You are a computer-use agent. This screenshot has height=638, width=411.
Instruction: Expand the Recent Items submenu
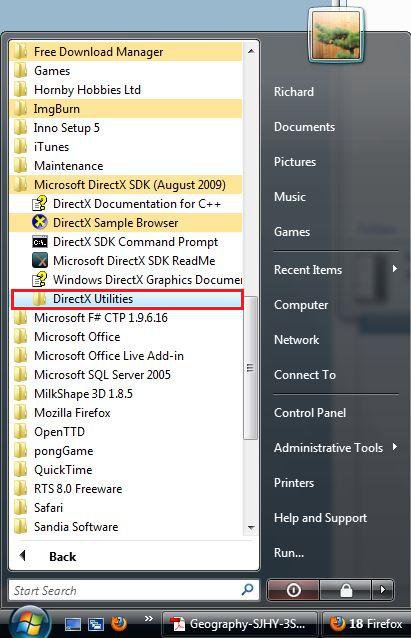tap(336, 269)
